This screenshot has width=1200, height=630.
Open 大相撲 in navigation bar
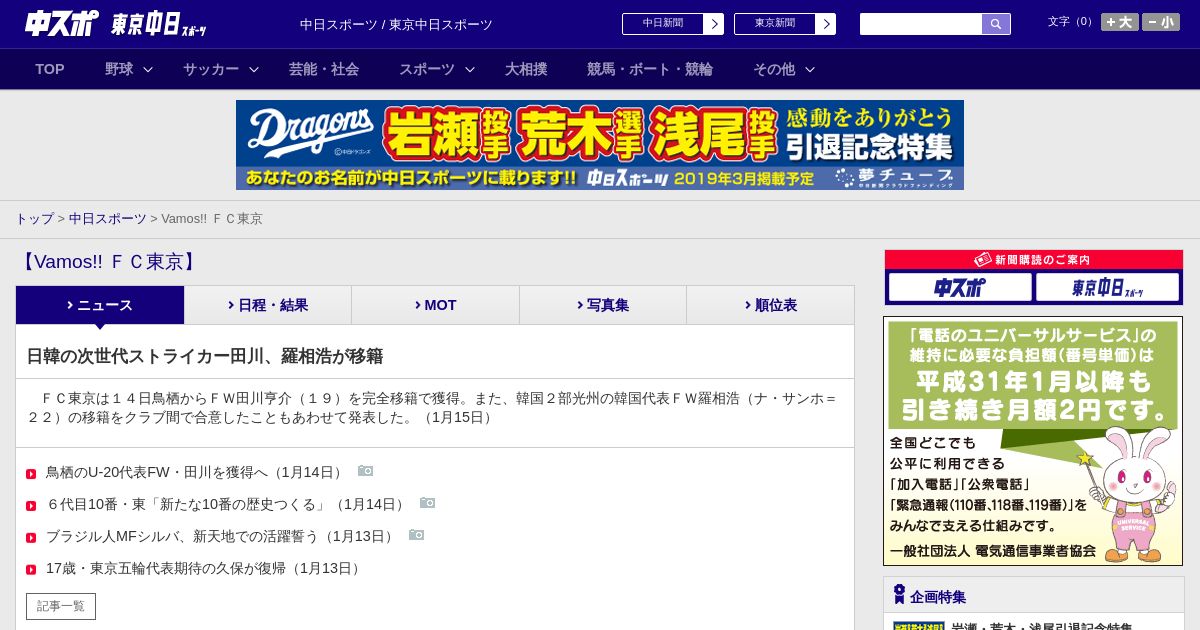point(526,69)
